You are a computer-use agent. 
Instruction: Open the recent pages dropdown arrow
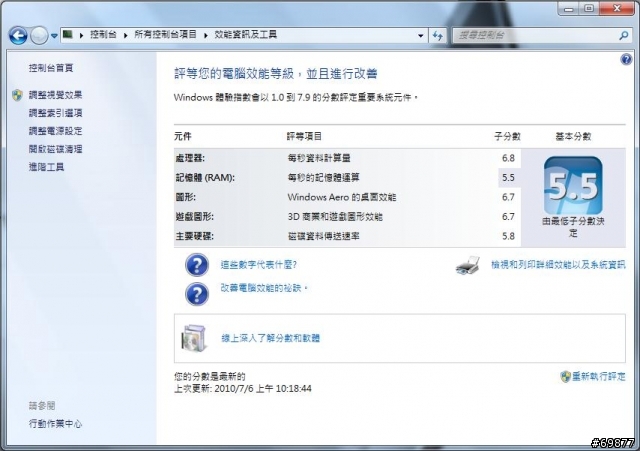click(x=54, y=36)
